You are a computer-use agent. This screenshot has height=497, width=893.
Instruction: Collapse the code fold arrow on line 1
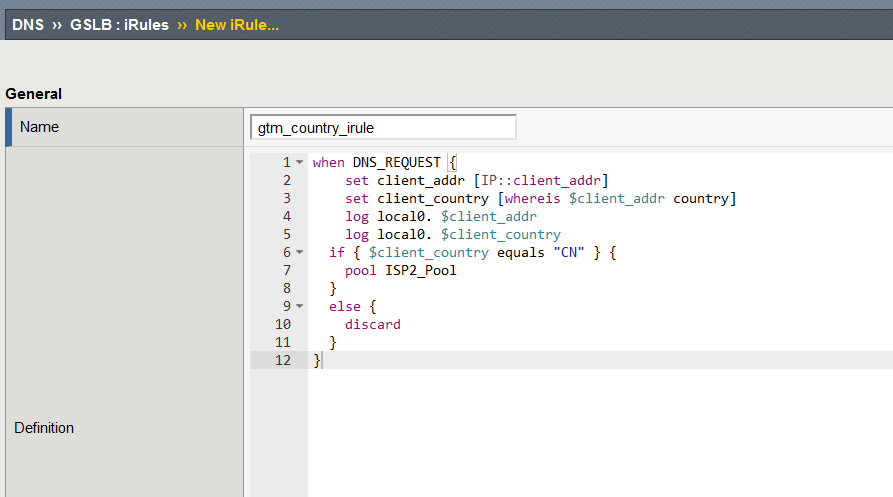click(300, 162)
